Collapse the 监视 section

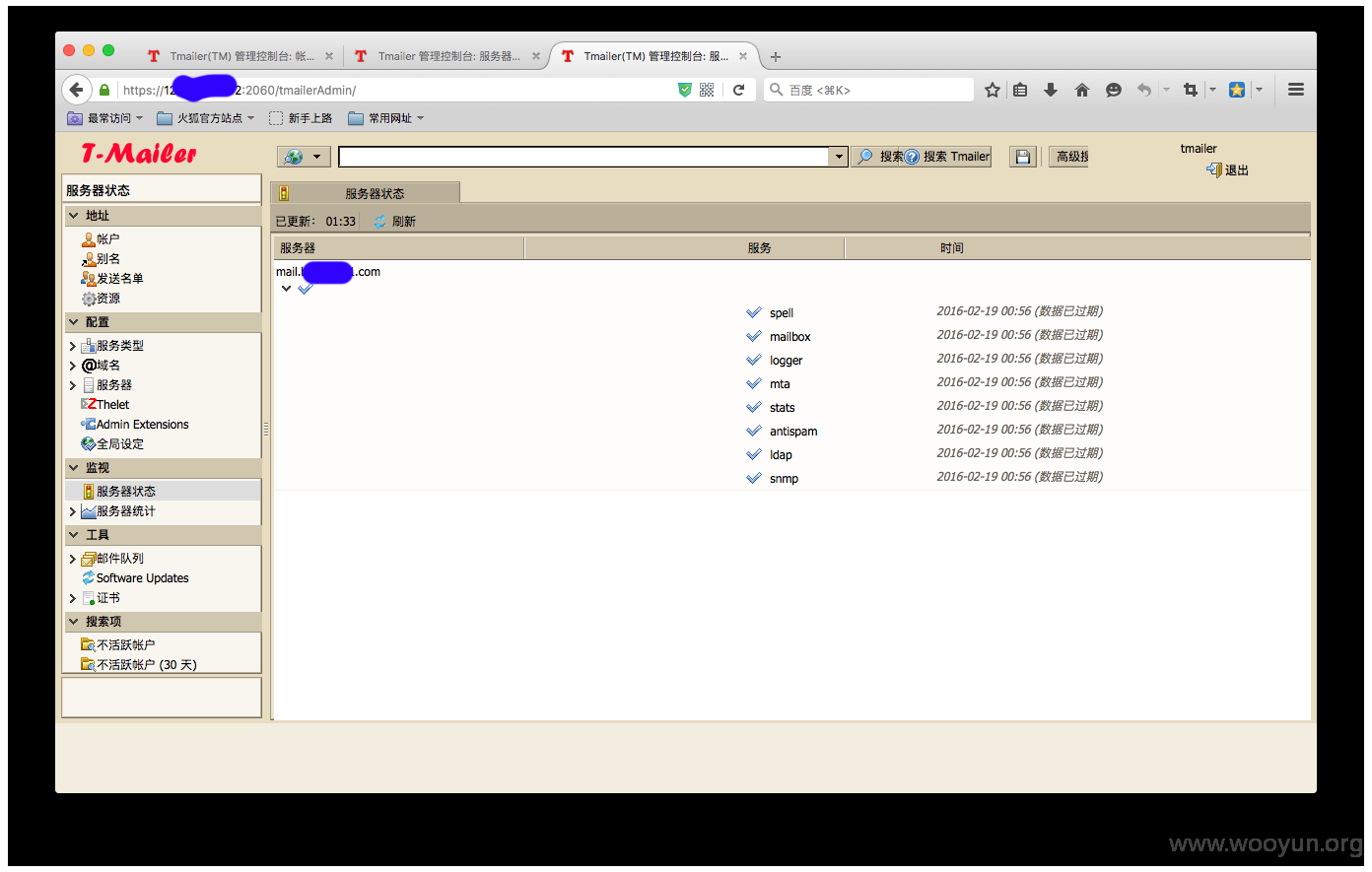pos(73,467)
